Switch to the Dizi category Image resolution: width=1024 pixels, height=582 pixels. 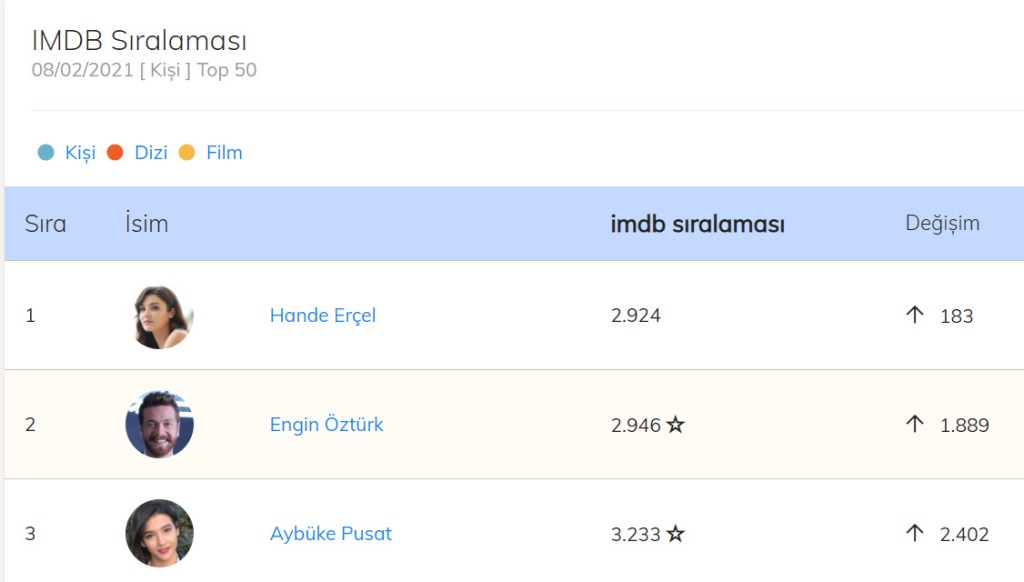pos(151,153)
